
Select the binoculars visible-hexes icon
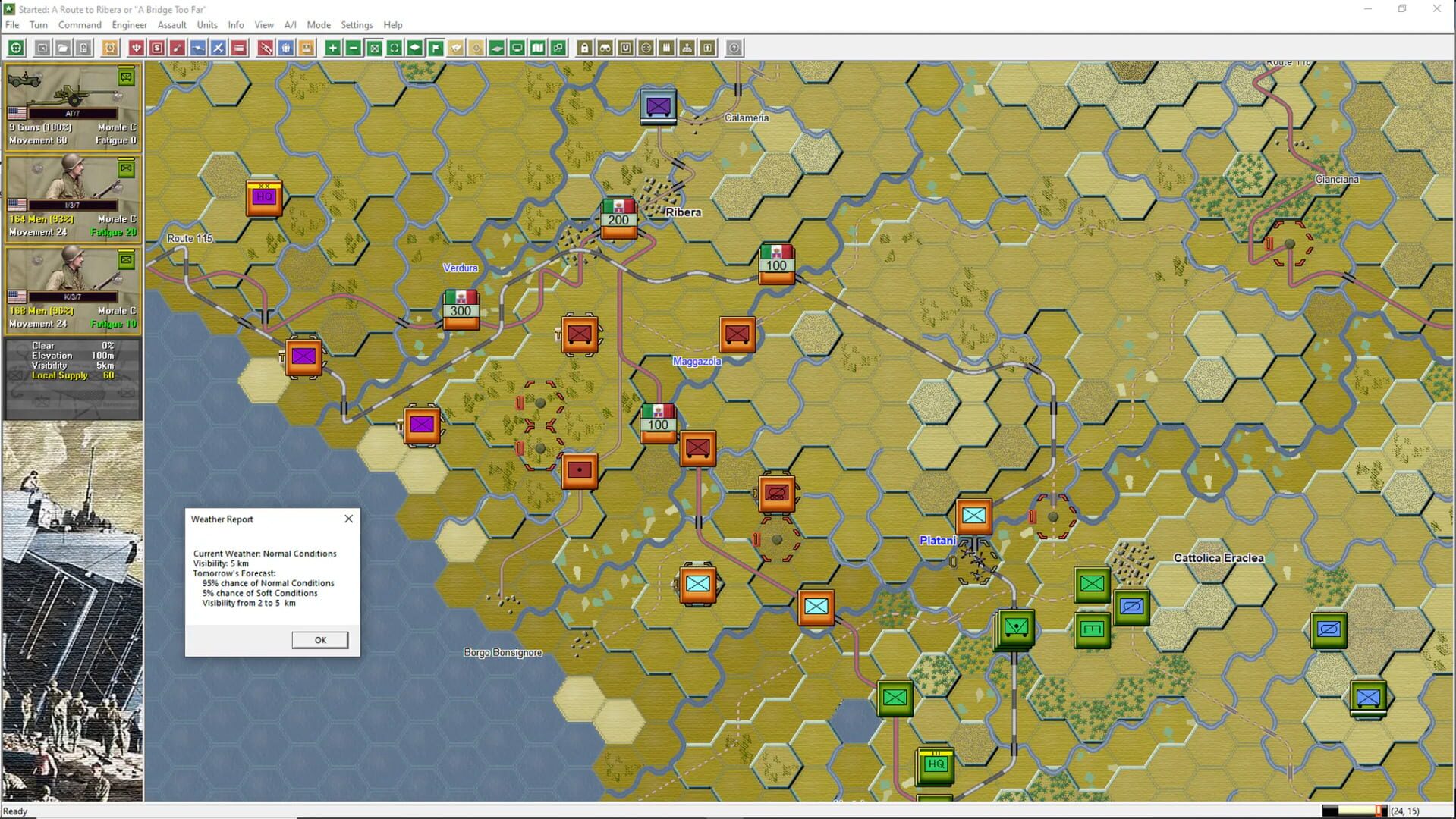point(605,48)
